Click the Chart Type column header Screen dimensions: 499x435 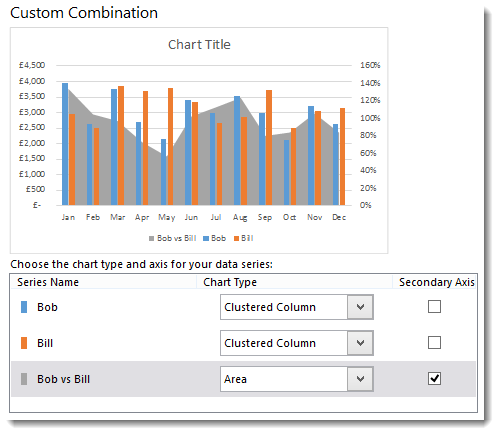pos(230,282)
